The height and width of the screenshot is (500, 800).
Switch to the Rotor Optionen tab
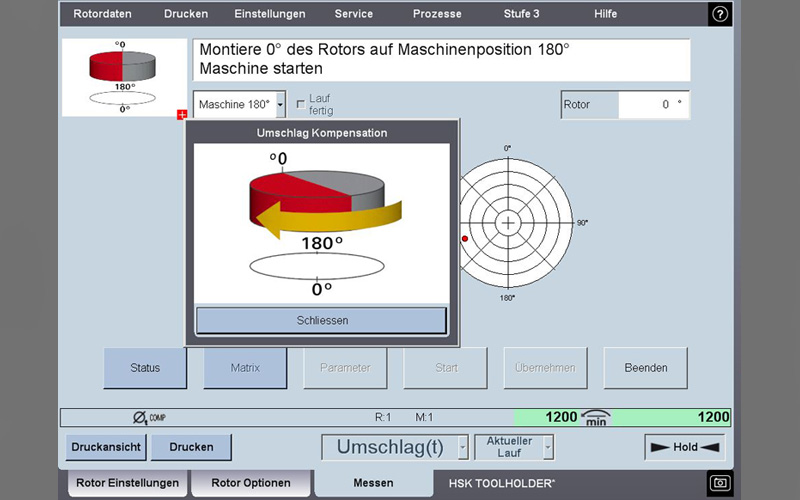click(x=250, y=483)
